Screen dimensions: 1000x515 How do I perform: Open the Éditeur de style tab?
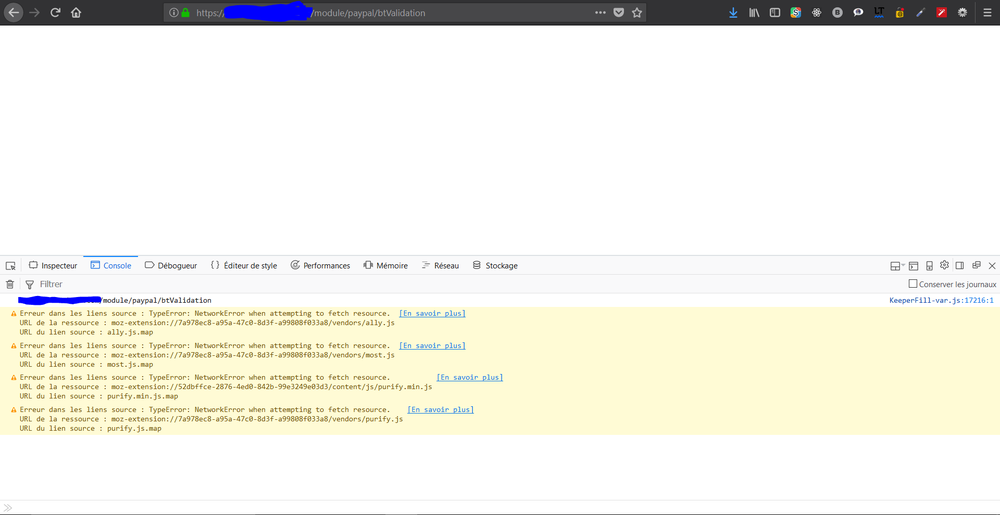coord(244,266)
